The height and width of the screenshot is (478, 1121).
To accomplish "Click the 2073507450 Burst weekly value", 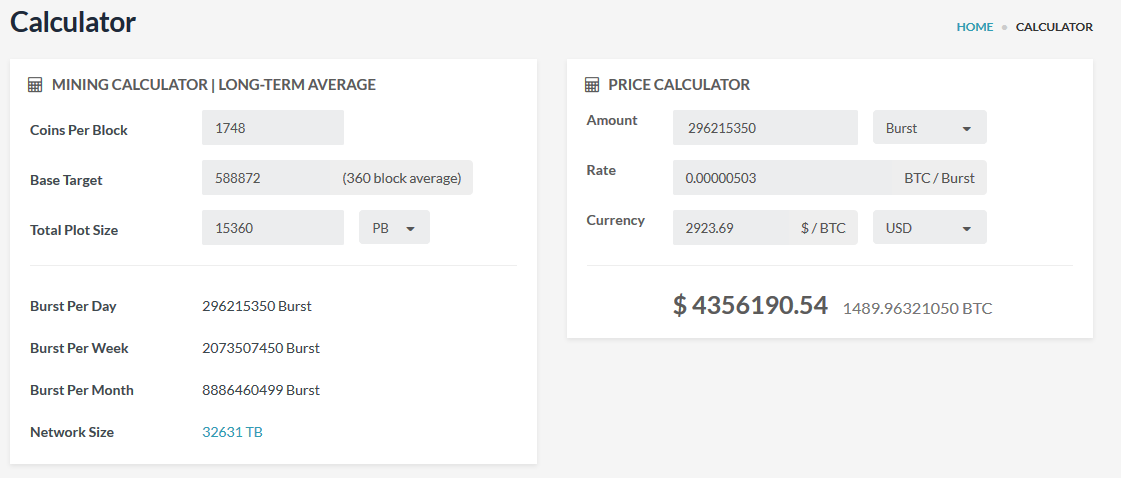I will (x=261, y=348).
